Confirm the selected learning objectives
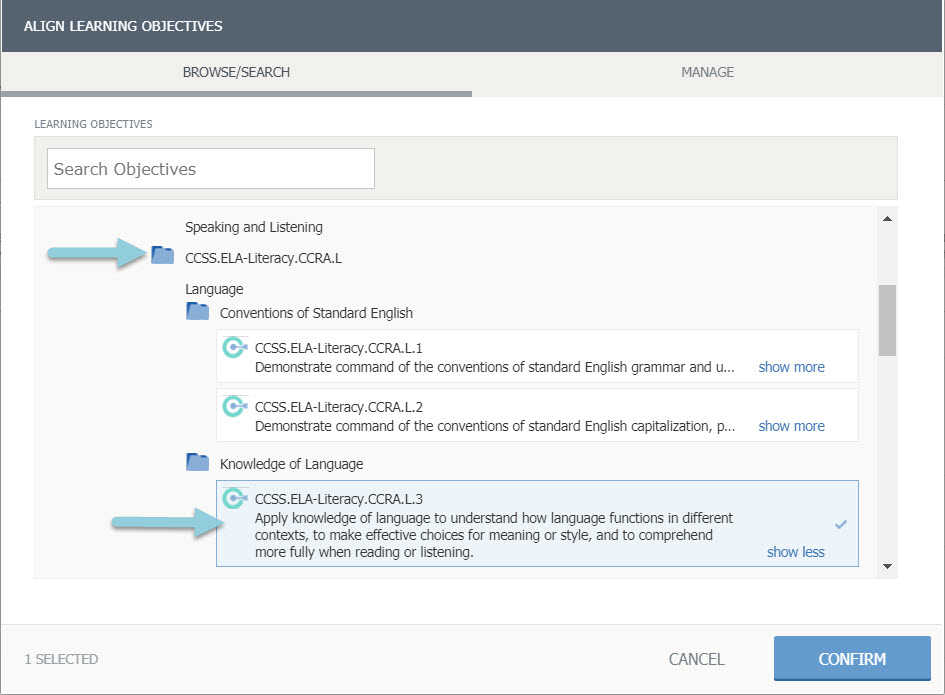 pos(852,659)
